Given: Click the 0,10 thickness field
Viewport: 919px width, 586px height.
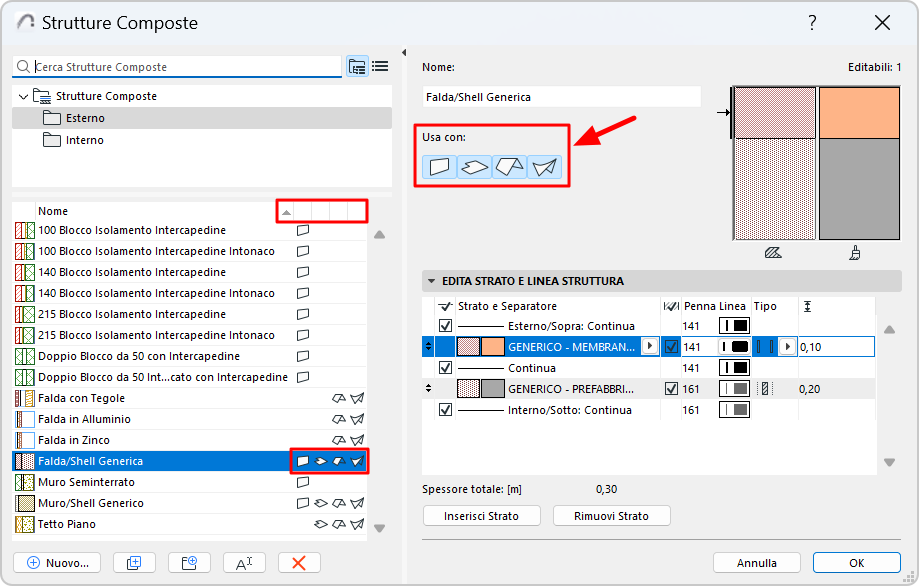Looking at the screenshot, I should (836, 347).
